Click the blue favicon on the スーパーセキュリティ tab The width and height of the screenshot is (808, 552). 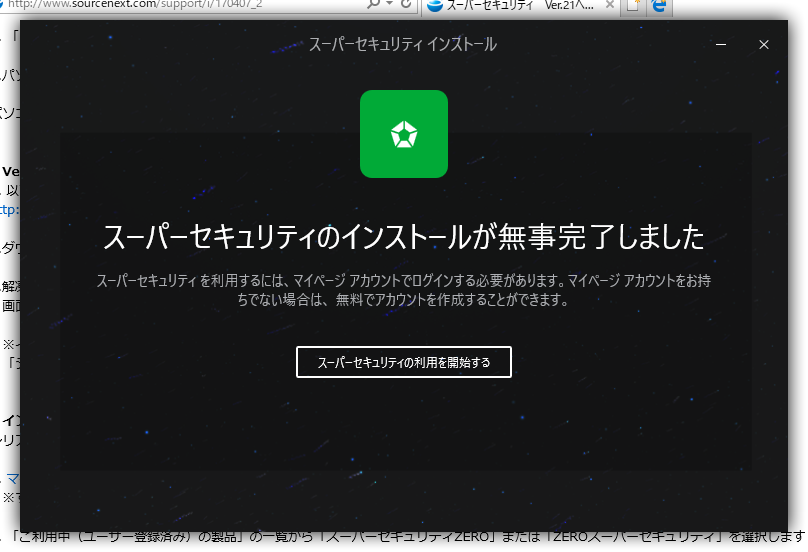pos(435,5)
